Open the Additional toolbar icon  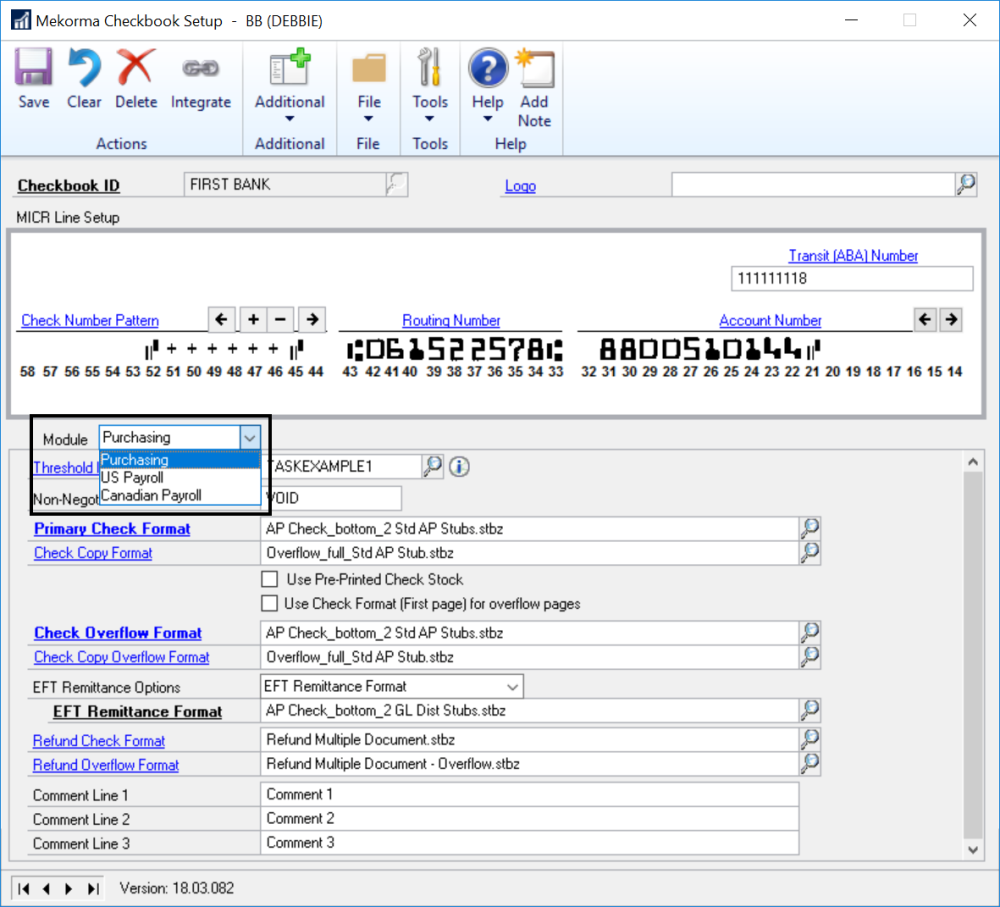click(290, 67)
